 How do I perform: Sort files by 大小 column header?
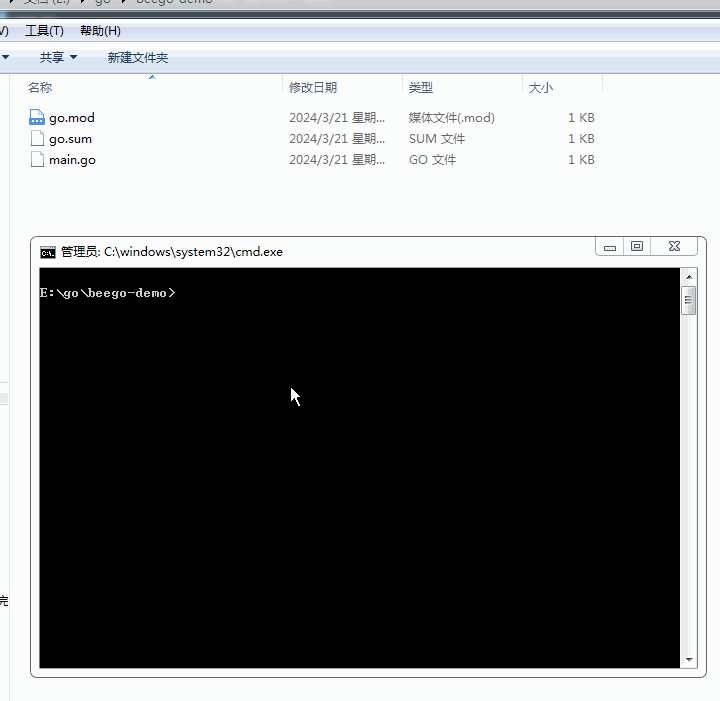coord(540,87)
